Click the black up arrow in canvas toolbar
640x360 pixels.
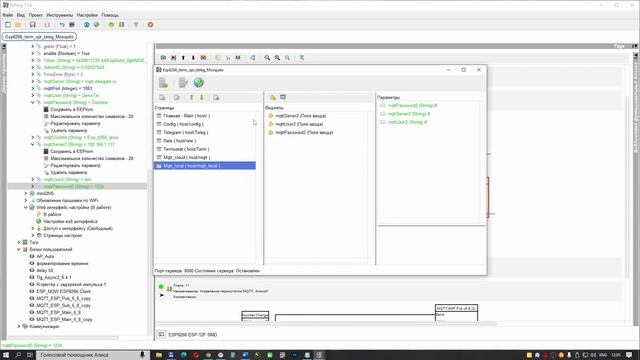183,58
